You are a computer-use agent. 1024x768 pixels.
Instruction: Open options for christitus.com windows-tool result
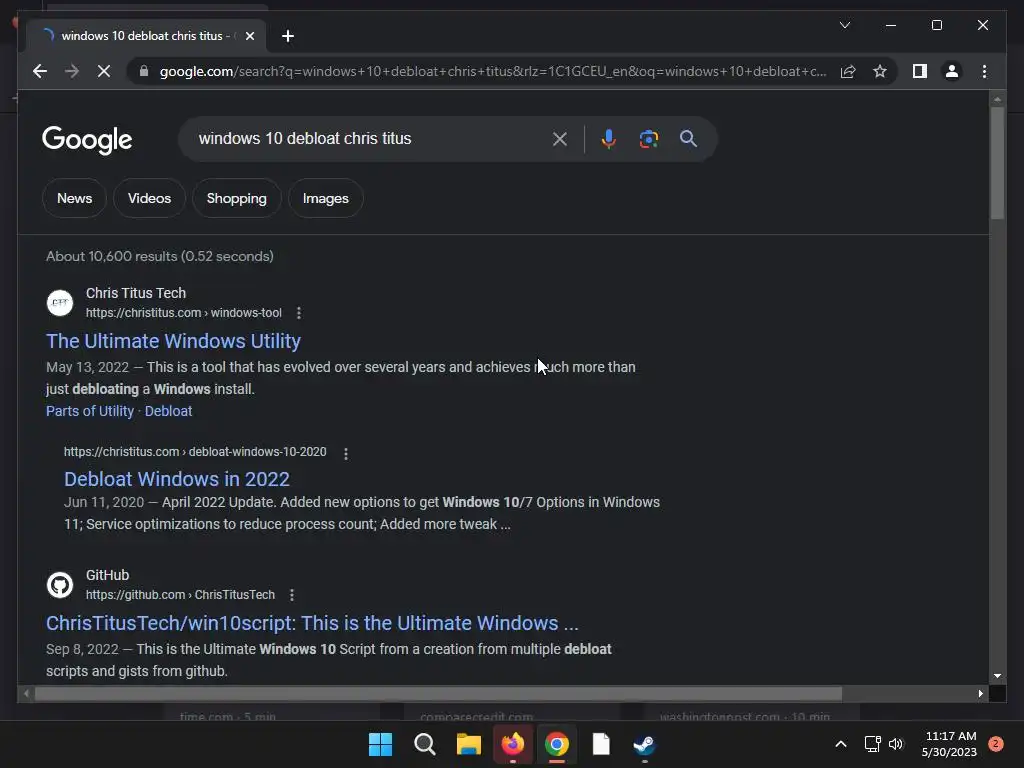pos(298,313)
